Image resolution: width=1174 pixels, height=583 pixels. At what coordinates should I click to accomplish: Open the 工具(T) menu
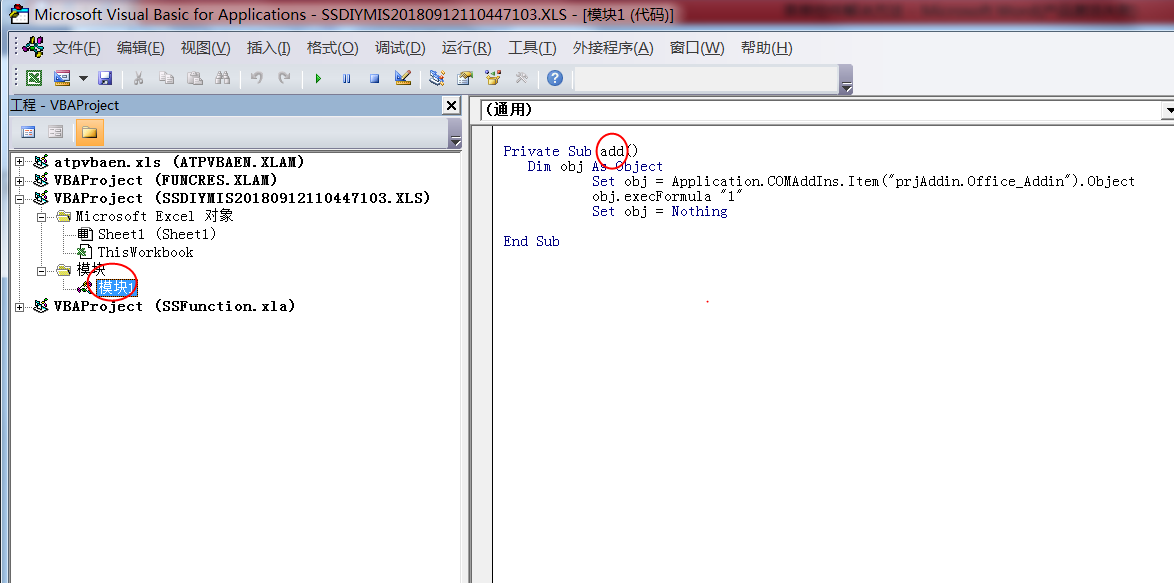532,48
